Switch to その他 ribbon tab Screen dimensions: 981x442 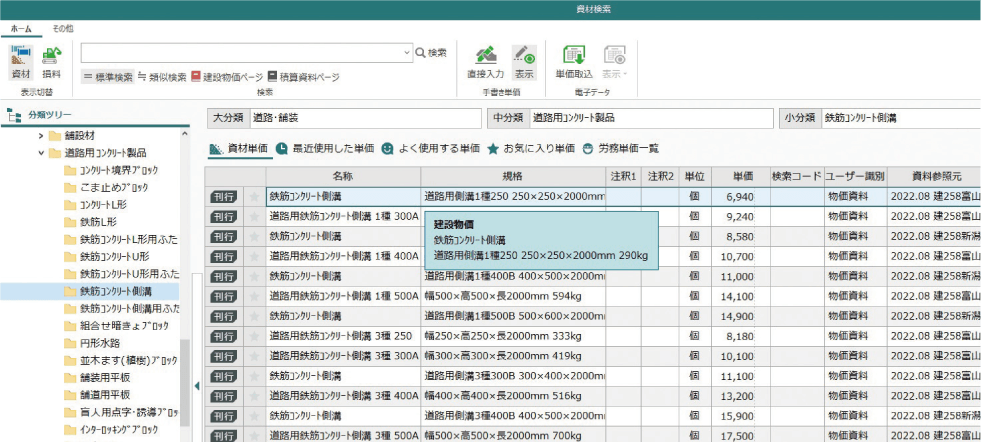click(62, 29)
